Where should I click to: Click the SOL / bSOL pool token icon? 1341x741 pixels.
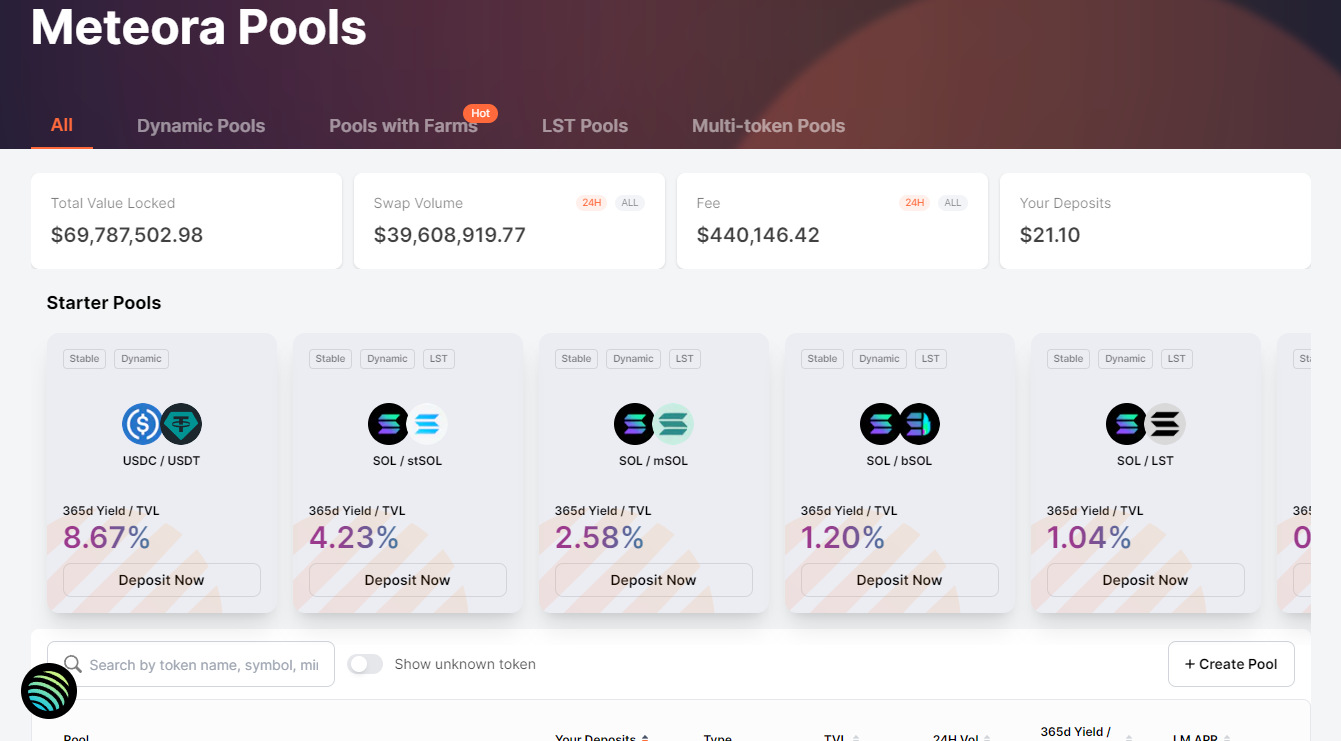tap(899, 424)
